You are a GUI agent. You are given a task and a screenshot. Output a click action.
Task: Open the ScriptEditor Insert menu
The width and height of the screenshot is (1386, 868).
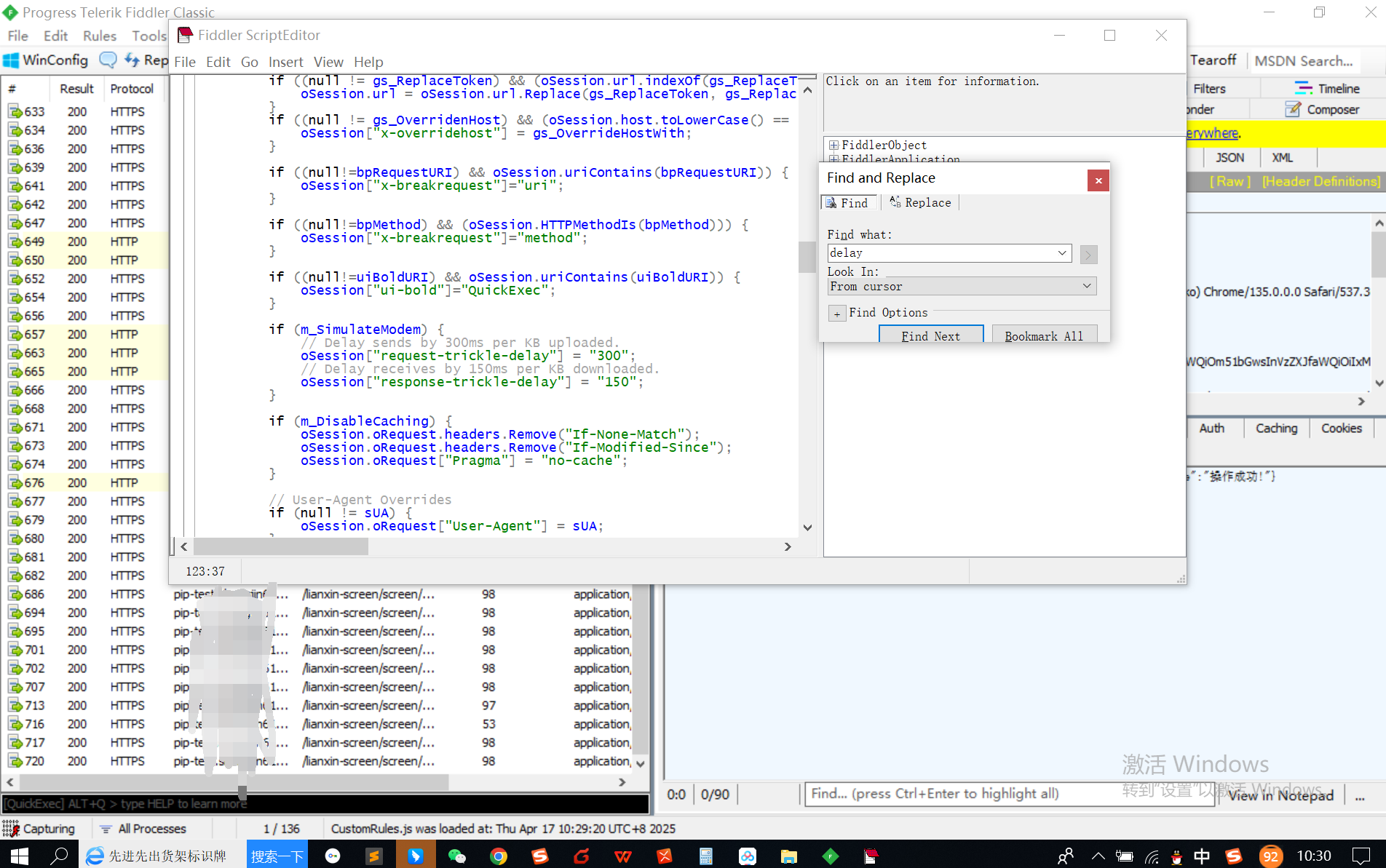pos(285,62)
